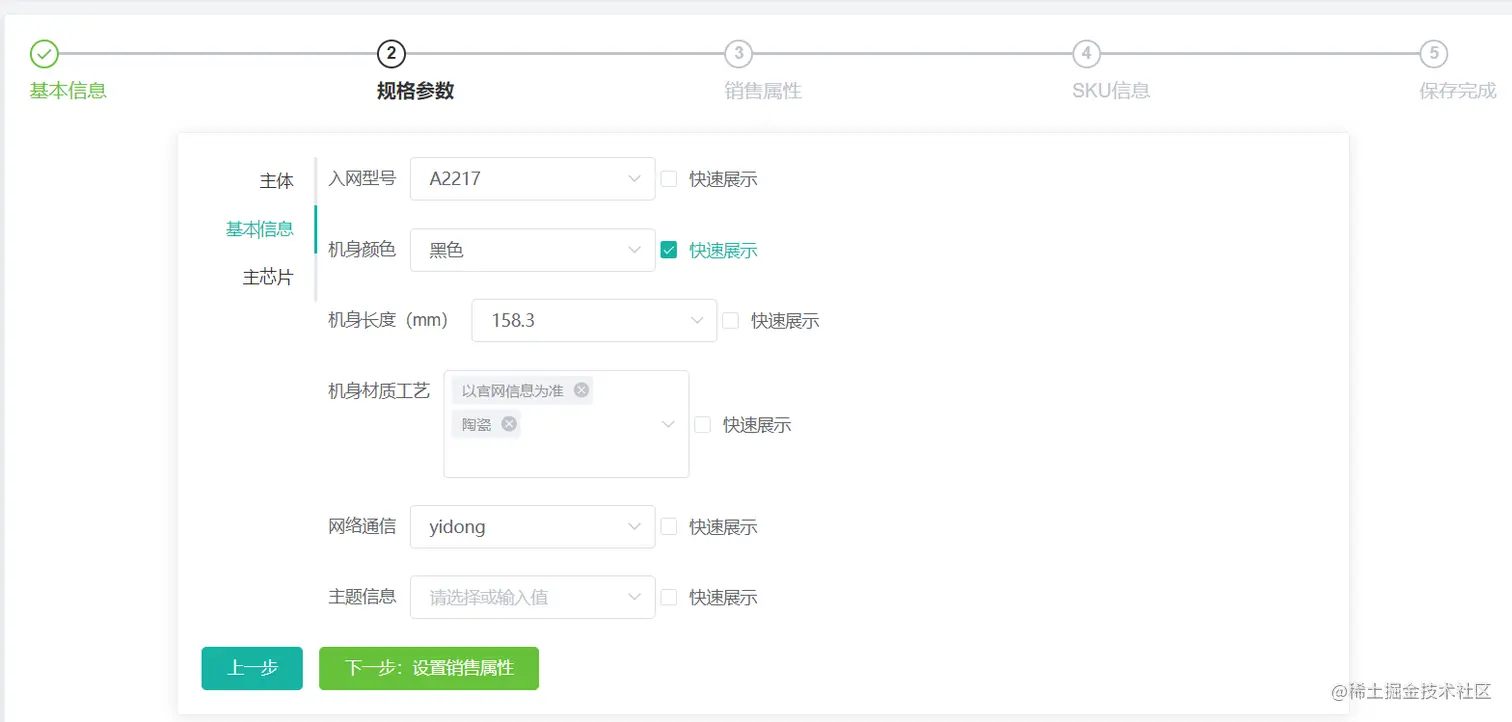Click the 规格参数 step label
Screen dimensions: 1512x722
pos(416,91)
